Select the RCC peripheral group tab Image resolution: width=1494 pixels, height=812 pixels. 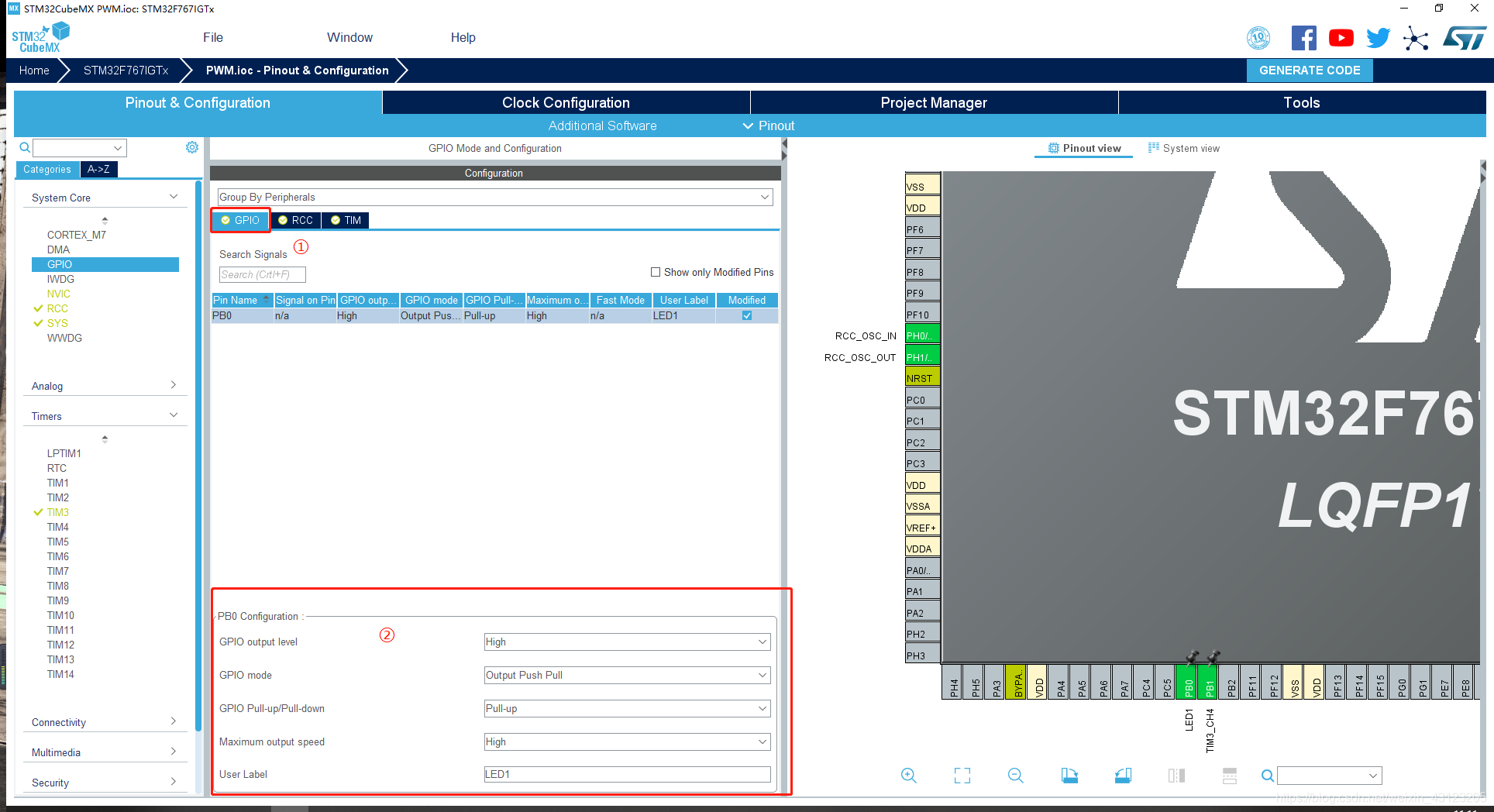296,220
